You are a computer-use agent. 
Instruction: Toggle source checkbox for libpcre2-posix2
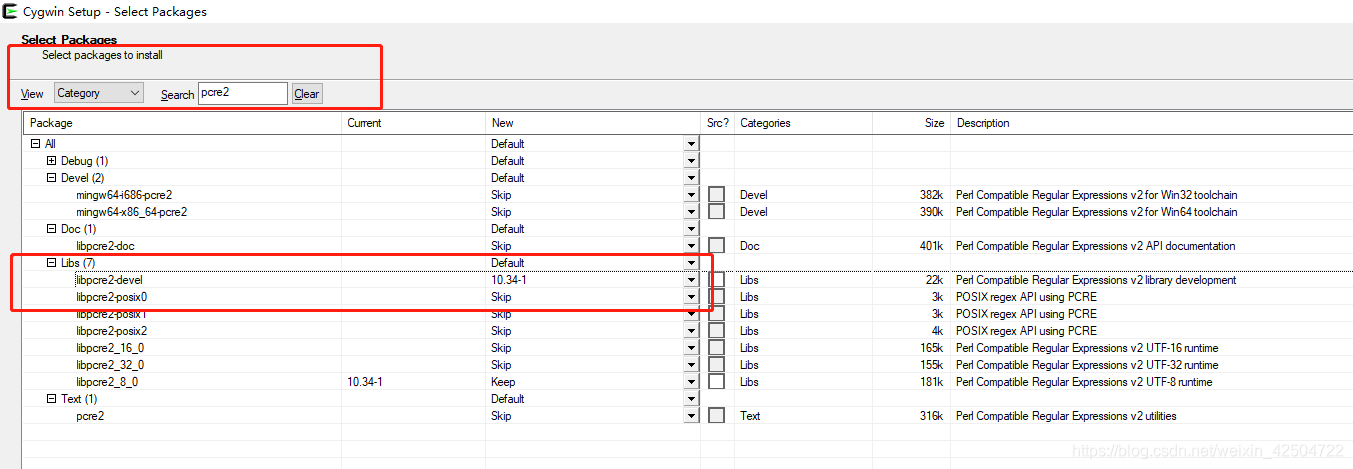[x=717, y=331]
